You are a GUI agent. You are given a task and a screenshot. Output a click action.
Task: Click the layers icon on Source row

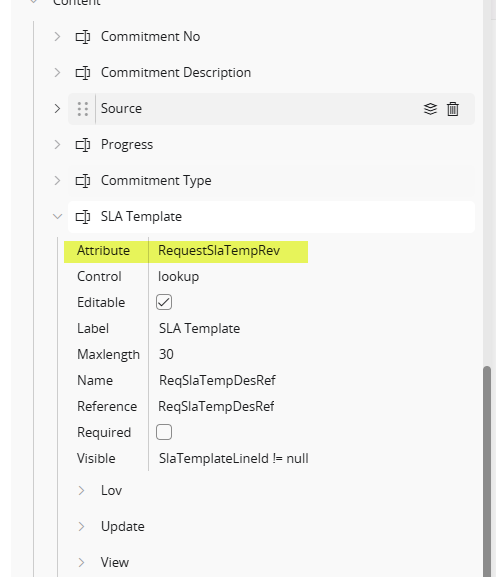(430, 109)
